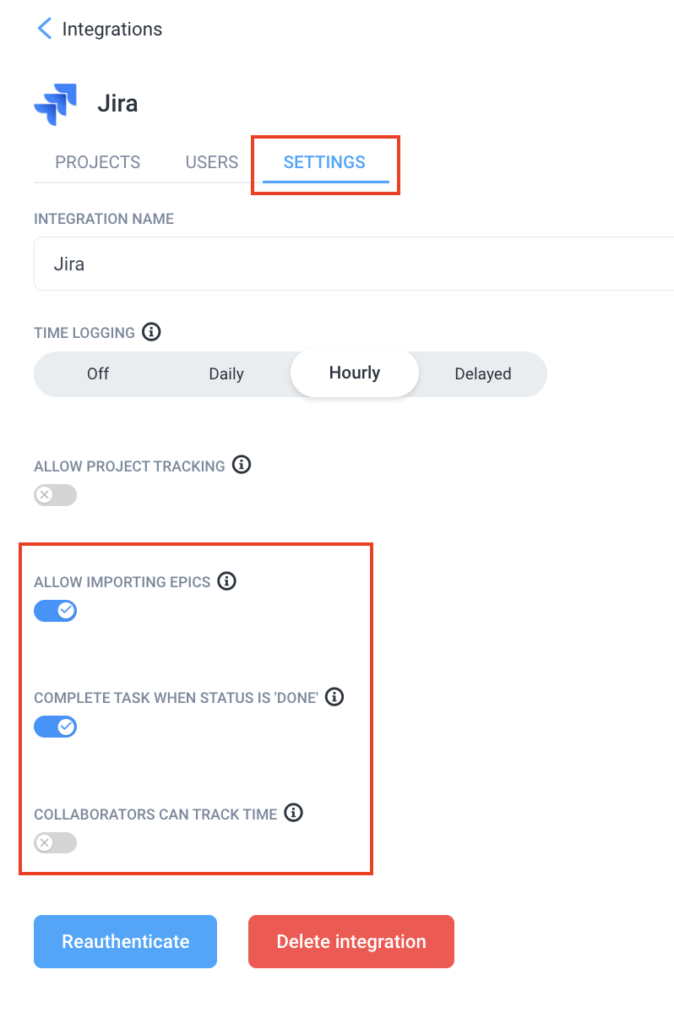The width and height of the screenshot is (674, 1024).
Task: Open the USERS tab
Action: tap(211, 161)
